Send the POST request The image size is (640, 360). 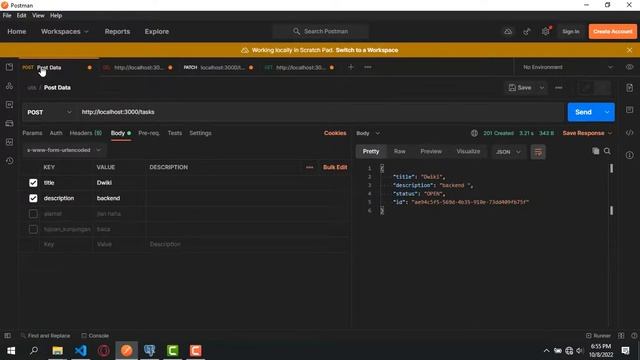tap(583, 112)
